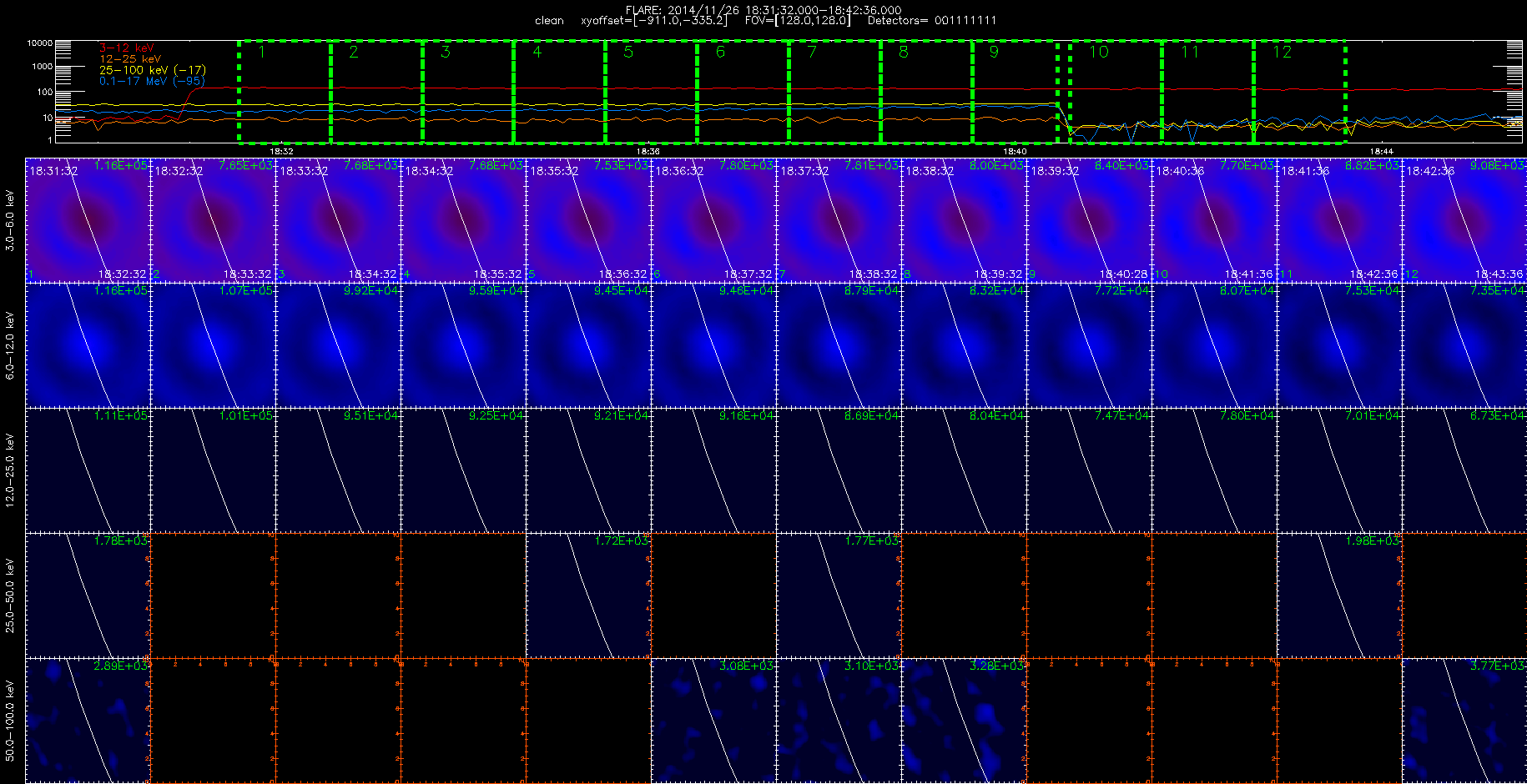Select interval 4 box in the lightcurve
Screen dimensions: 1527x784
coord(560,92)
